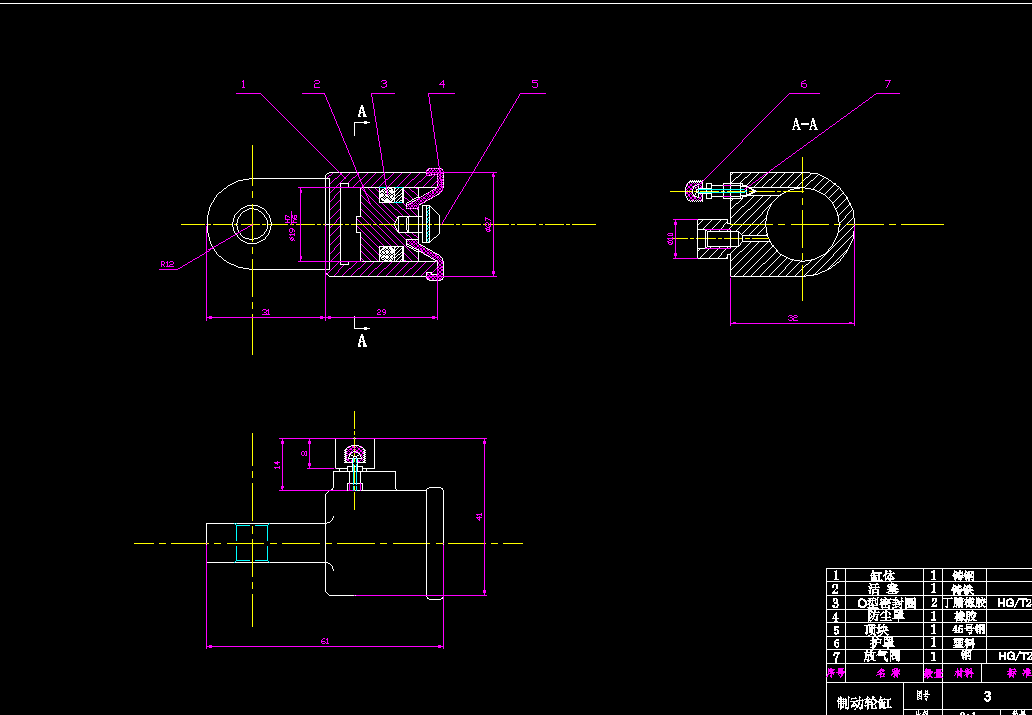Click the 护罩 name cell

coord(884,643)
